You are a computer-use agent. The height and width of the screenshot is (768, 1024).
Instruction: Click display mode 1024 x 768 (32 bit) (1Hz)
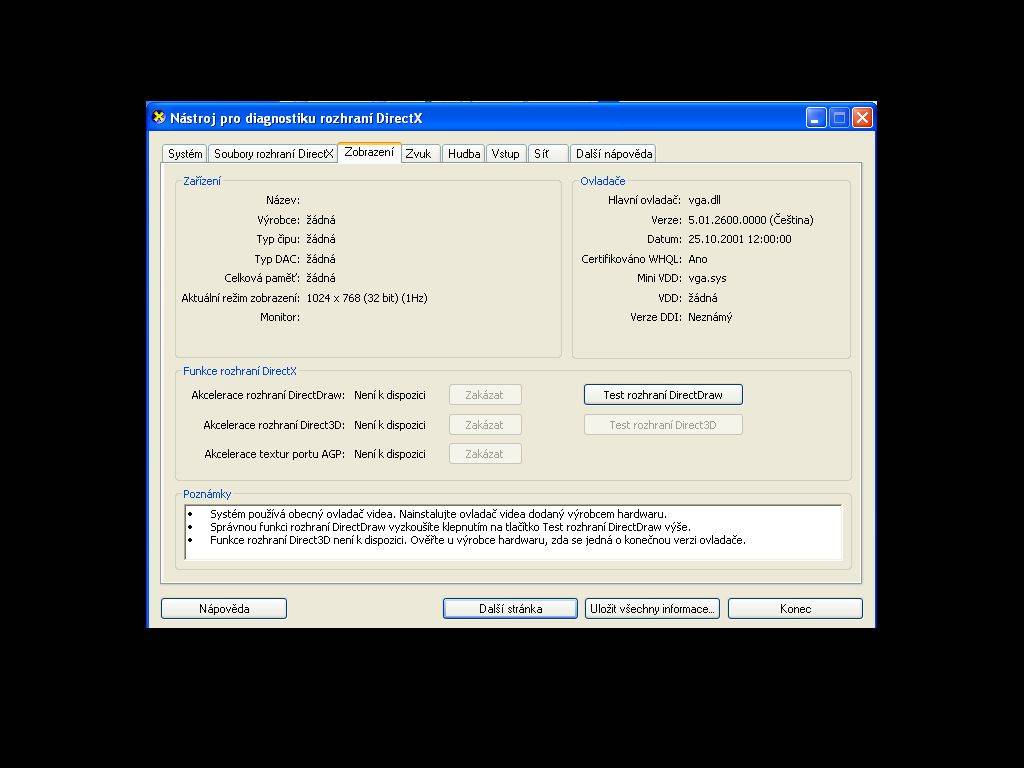point(366,298)
